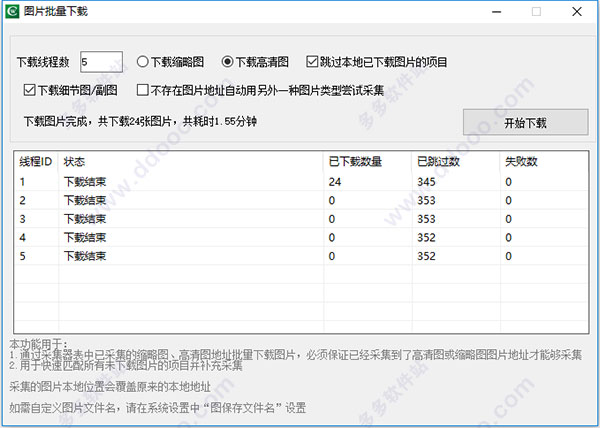
Task: Toggle the 下载细节图/副图 checkbox
Action: (29, 89)
